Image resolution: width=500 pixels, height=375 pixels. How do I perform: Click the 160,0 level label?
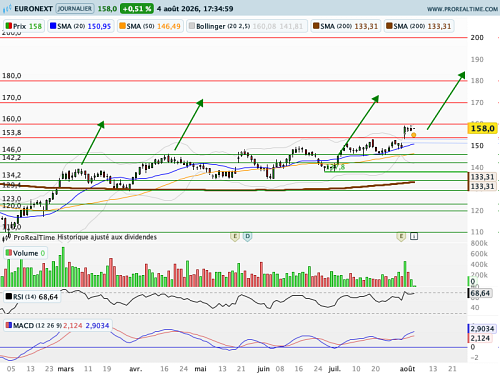coord(12,119)
